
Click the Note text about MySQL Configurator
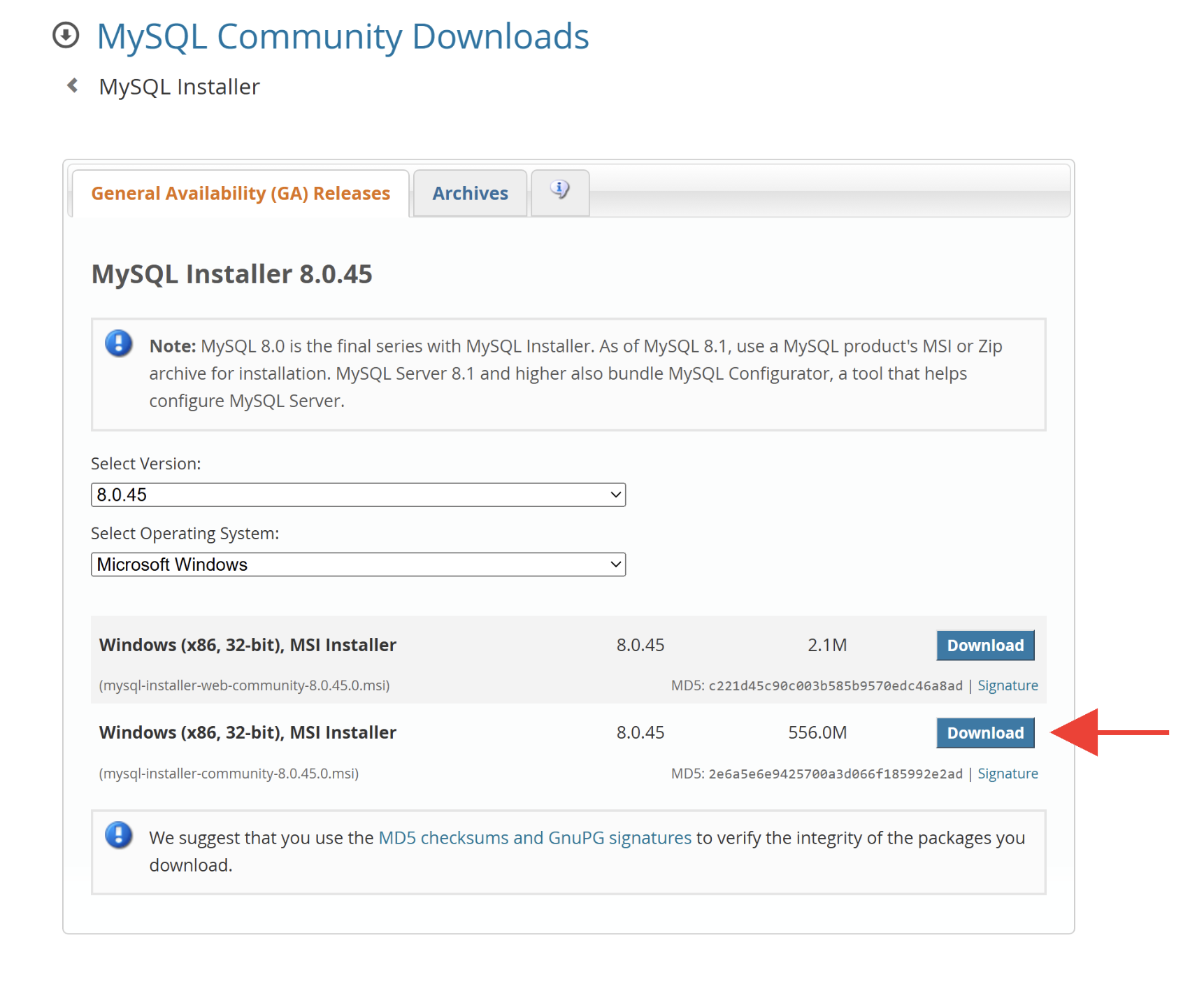pos(575,373)
